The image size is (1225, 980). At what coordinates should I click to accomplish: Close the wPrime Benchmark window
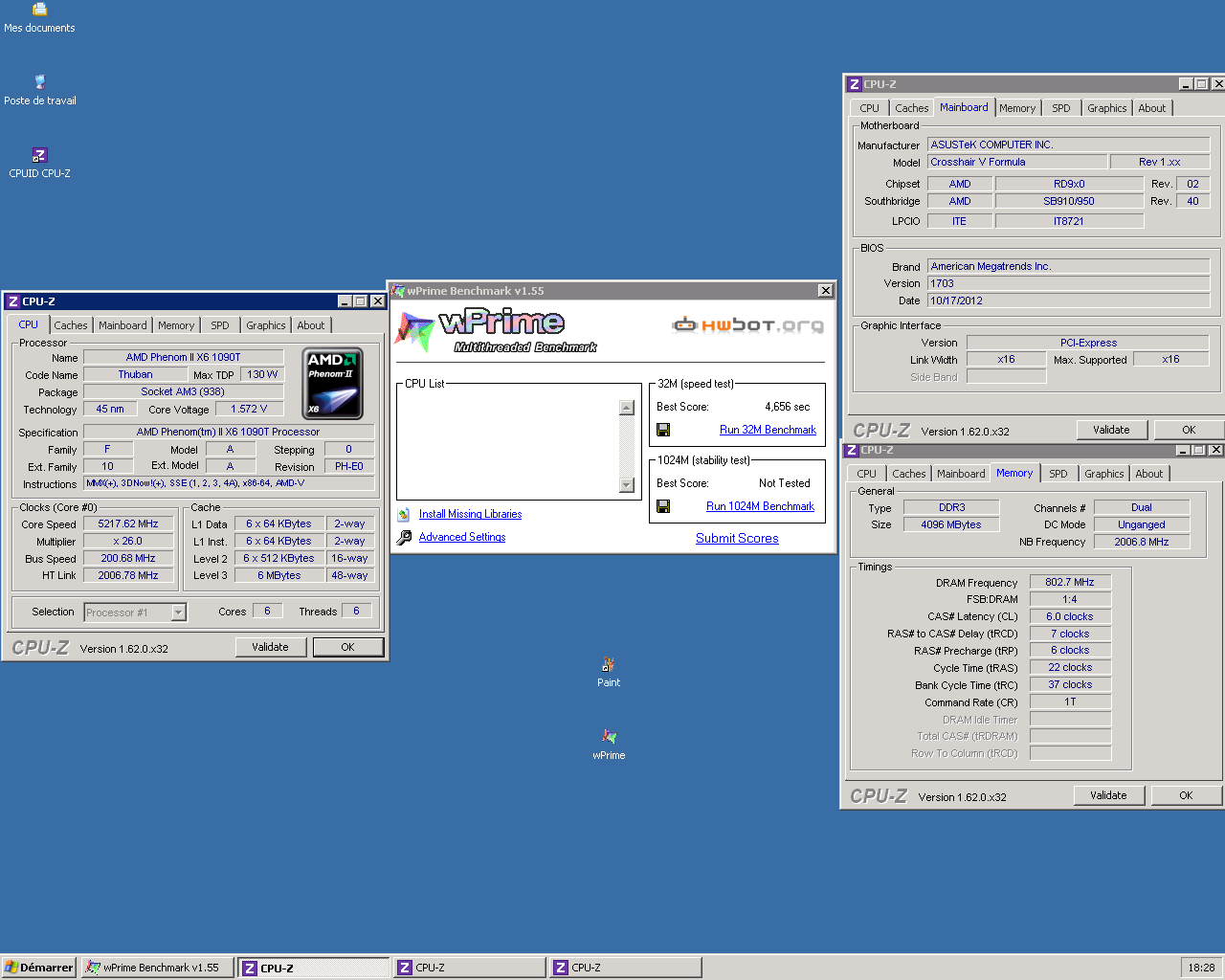[x=825, y=291]
